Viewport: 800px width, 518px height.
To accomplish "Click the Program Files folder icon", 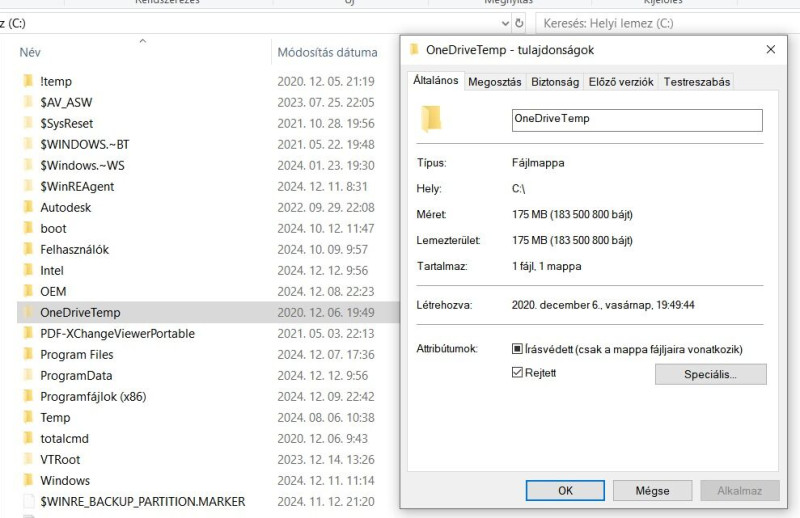I will pos(28,354).
